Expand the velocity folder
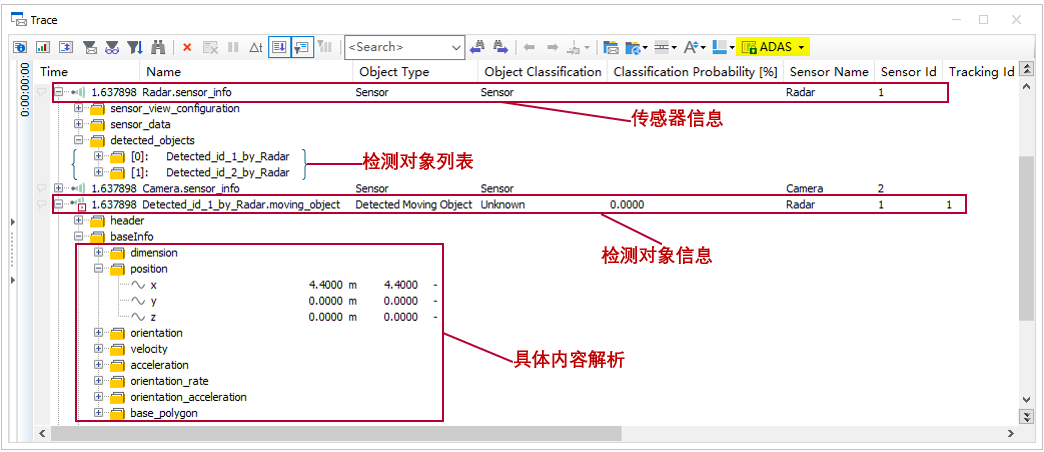 [x=99, y=349]
